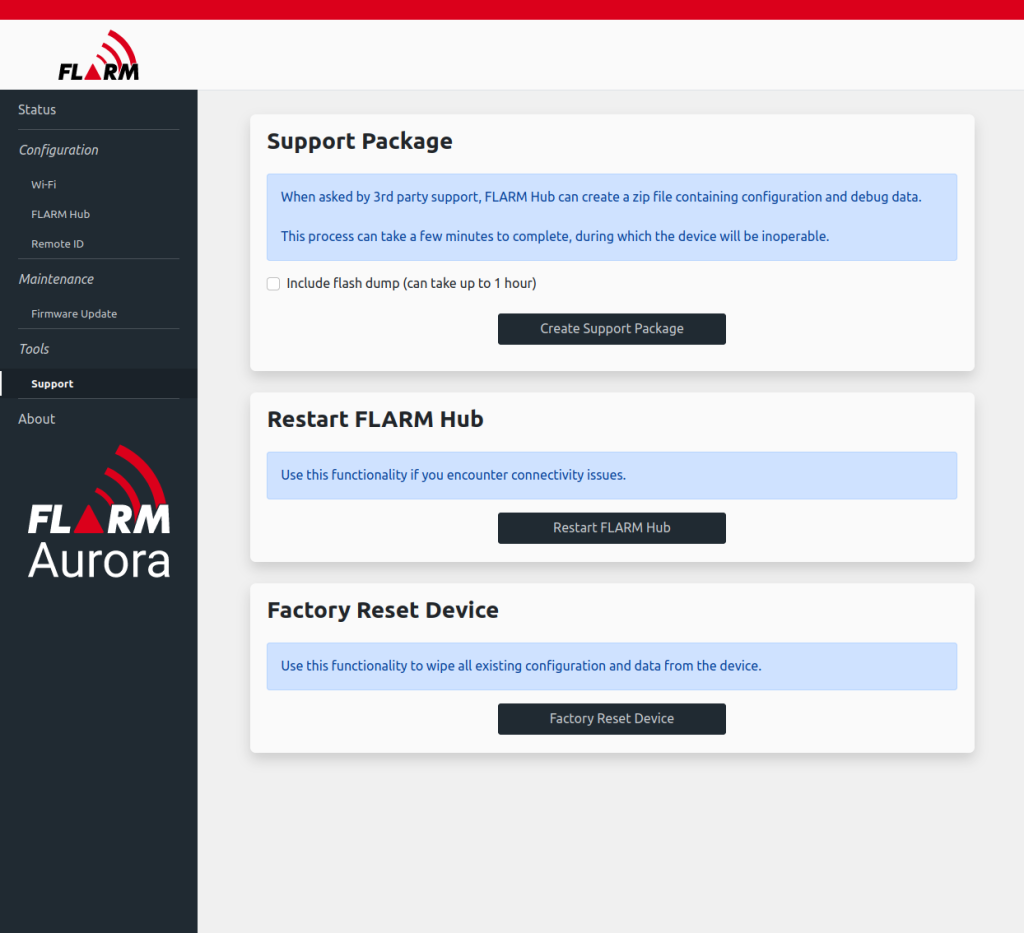Image resolution: width=1024 pixels, height=933 pixels.
Task: Click the Support Package heading
Action: point(360,141)
